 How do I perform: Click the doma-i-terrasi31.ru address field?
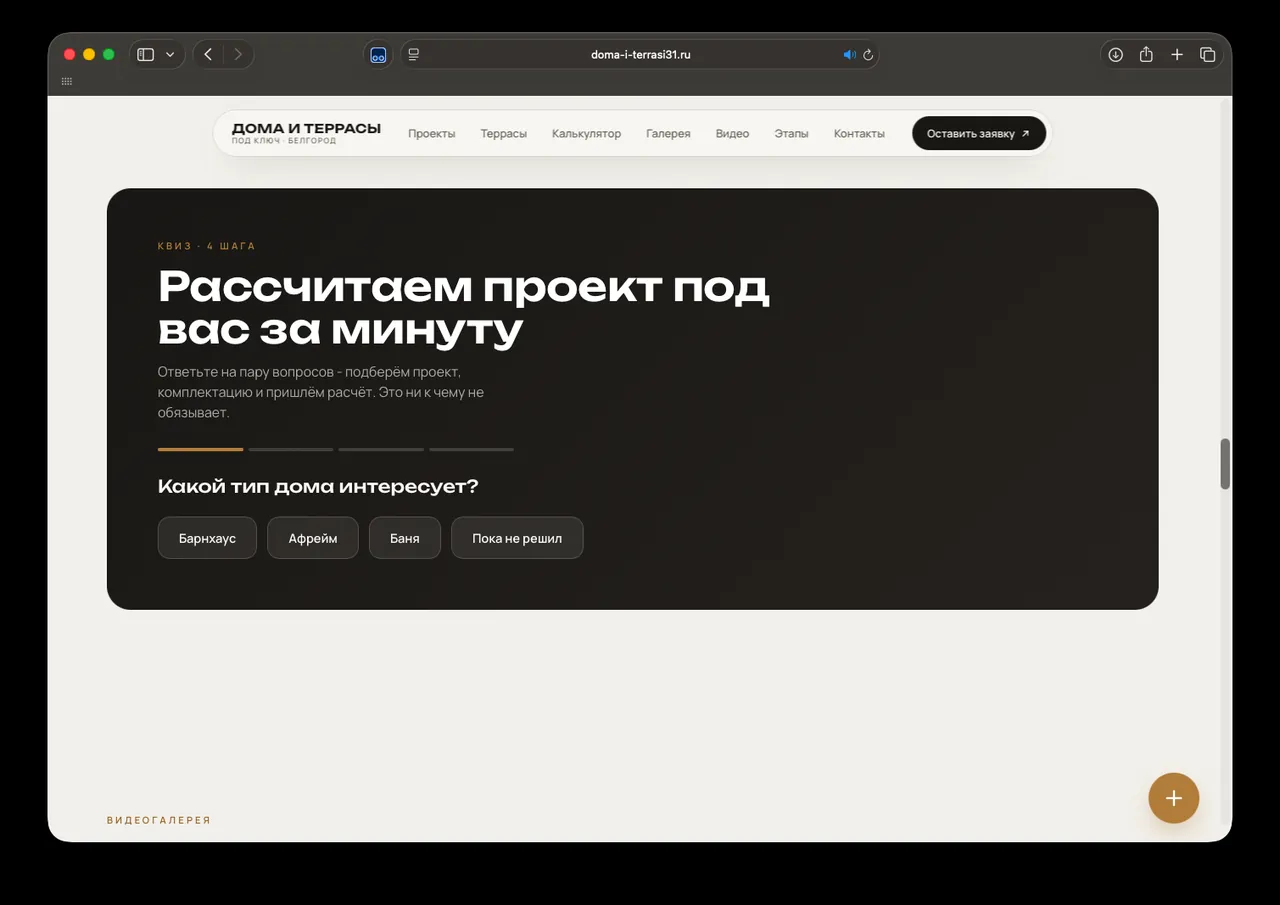coord(640,55)
